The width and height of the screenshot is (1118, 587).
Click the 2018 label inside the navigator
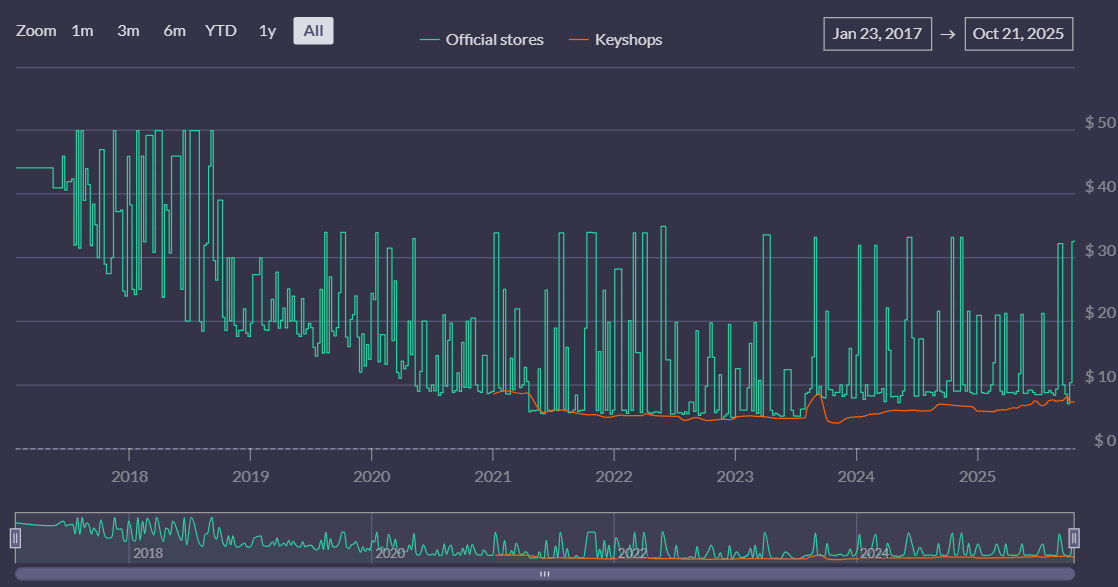[148, 553]
